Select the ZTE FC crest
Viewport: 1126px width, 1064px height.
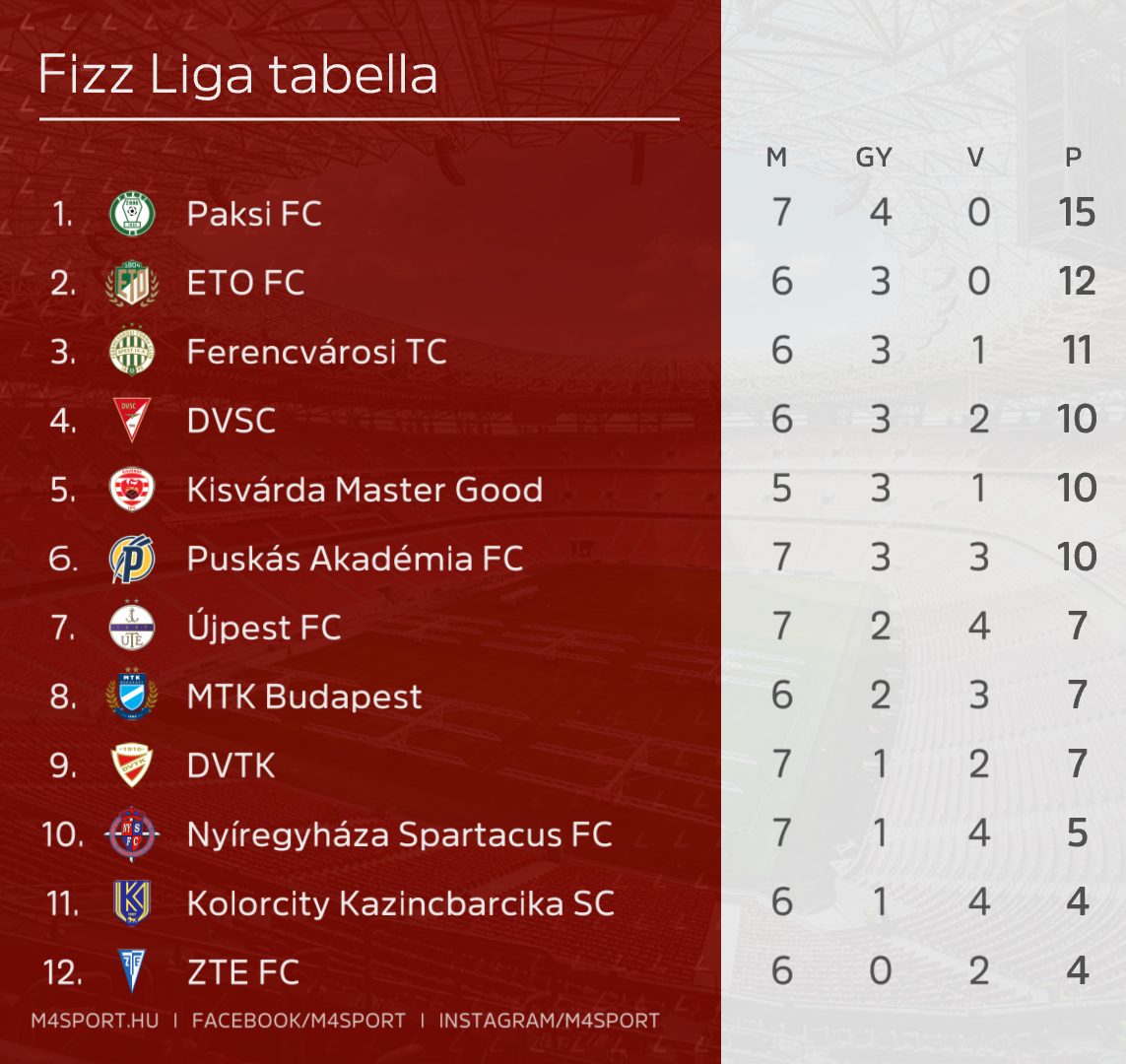click(132, 970)
